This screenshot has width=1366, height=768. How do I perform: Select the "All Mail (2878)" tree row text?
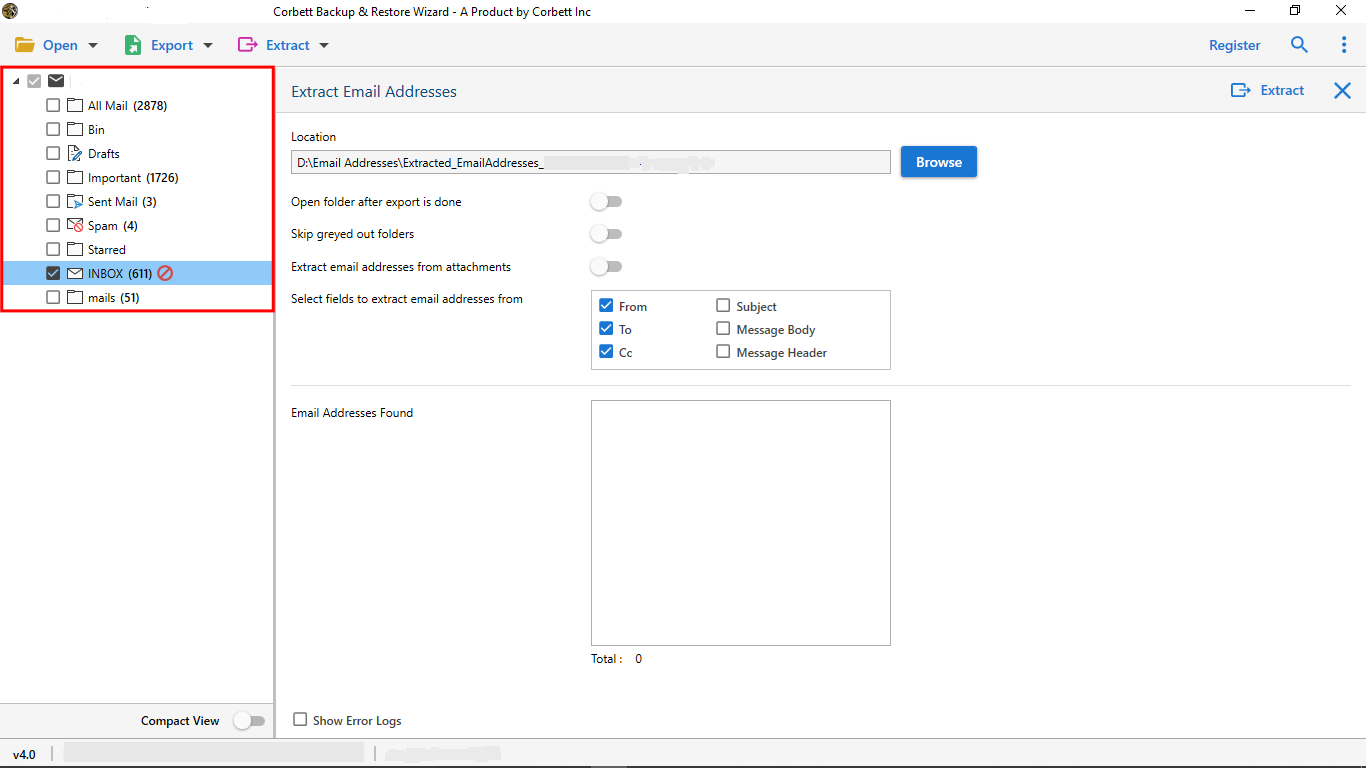coord(127,105)
